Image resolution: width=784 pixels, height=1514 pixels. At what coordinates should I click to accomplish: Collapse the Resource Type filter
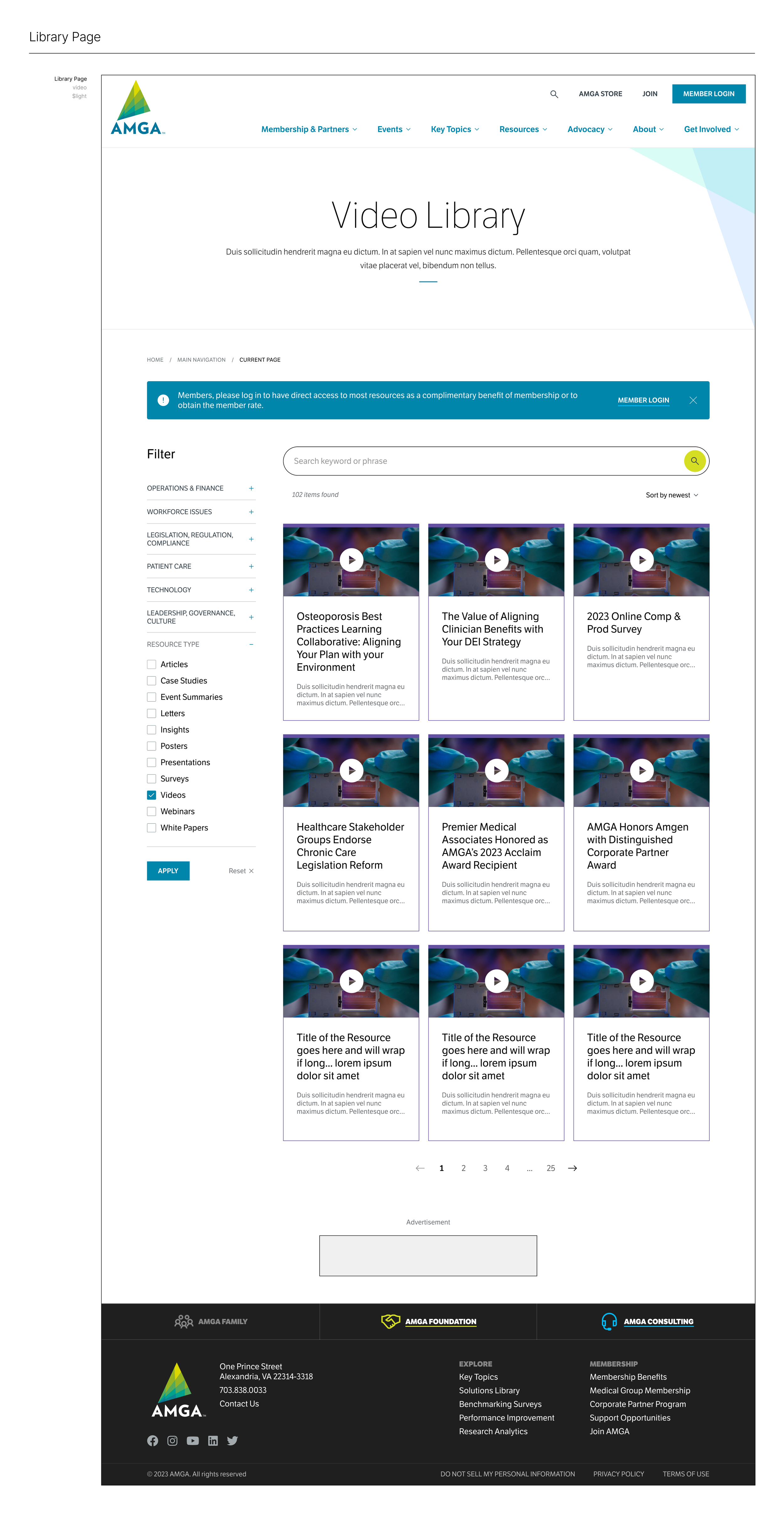pyautogui.click(x=201, y=644)
